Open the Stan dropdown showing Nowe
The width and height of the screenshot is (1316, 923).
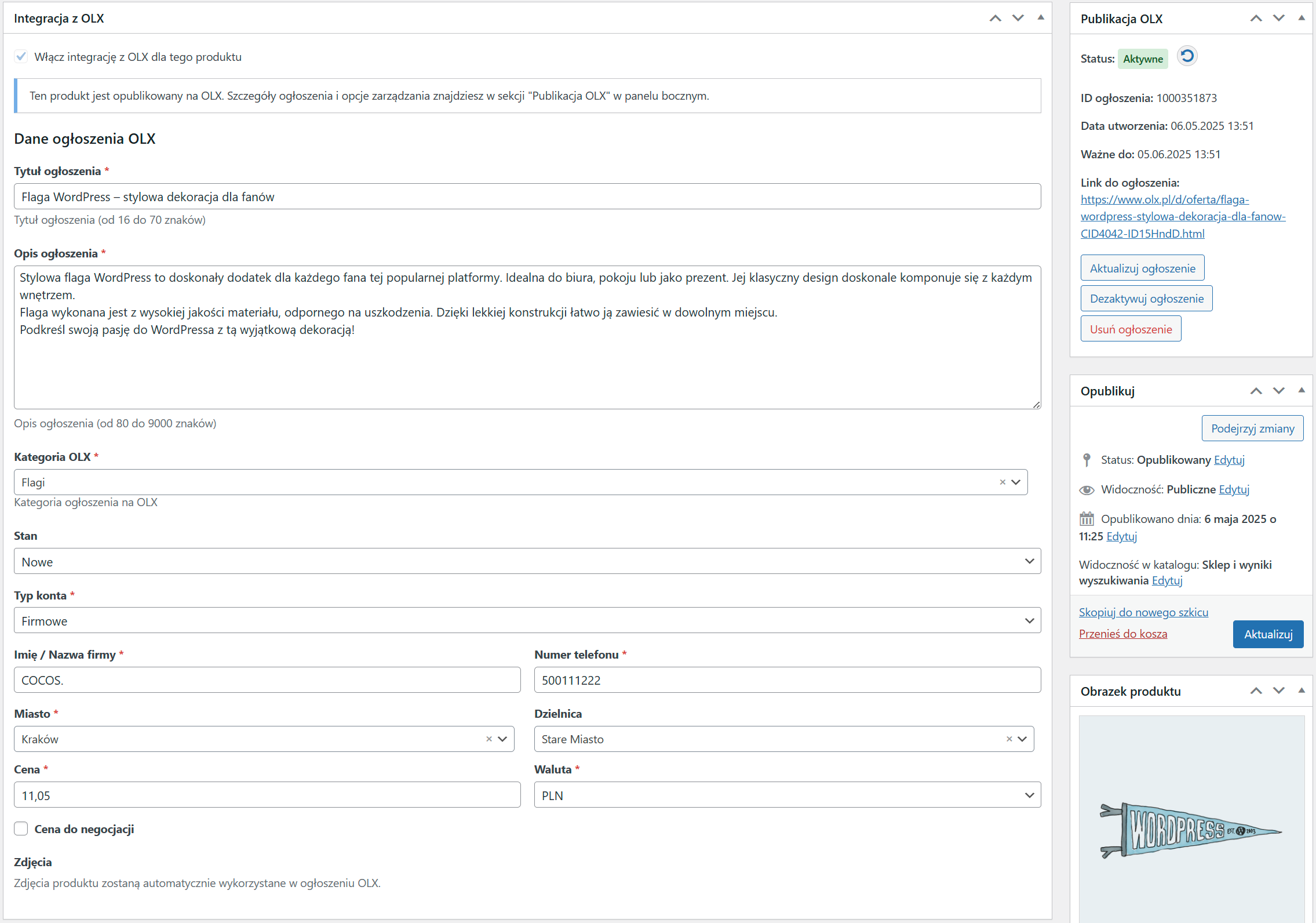pos(527,561)
